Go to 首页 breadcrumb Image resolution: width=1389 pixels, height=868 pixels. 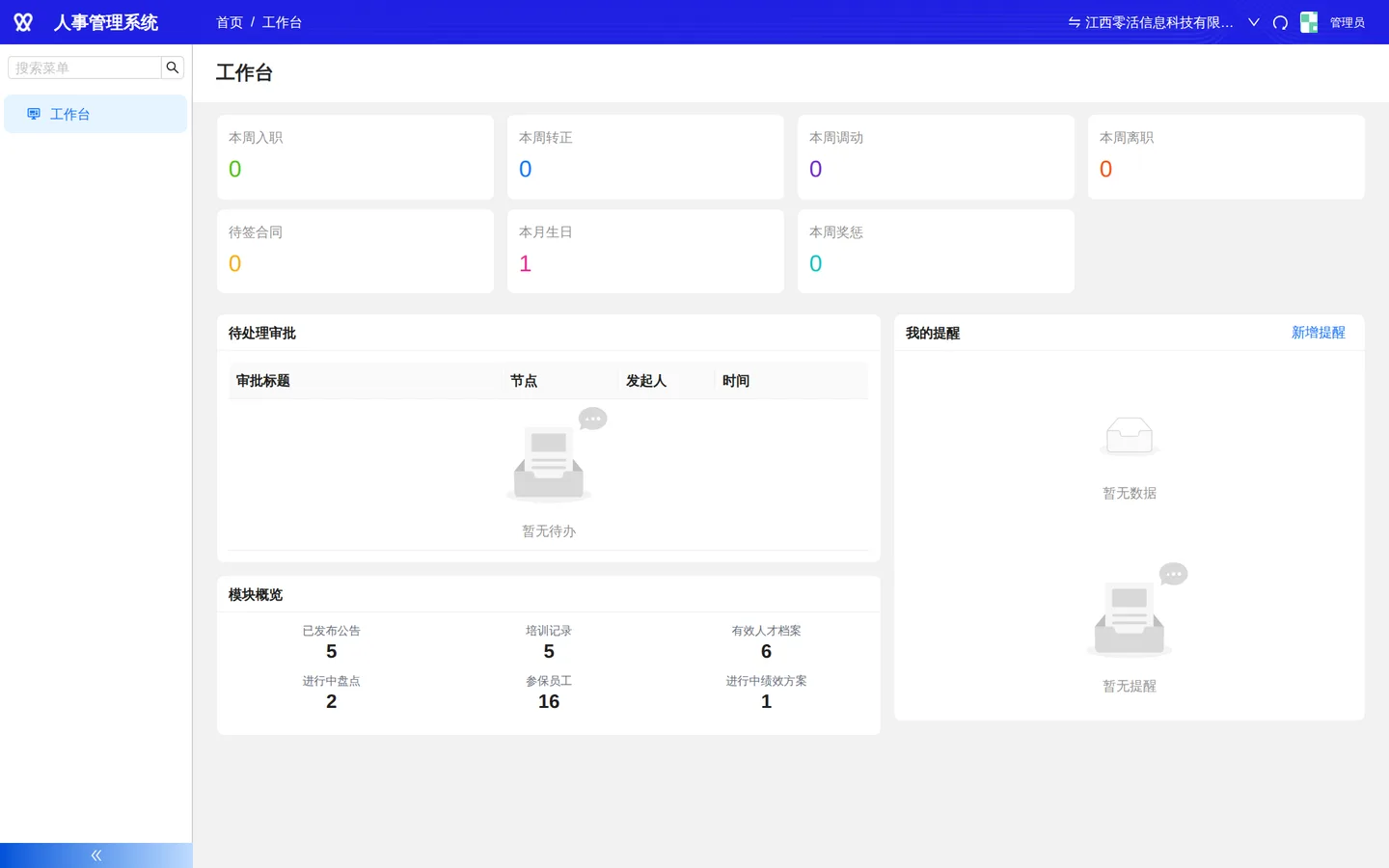(x=230, y=22)
